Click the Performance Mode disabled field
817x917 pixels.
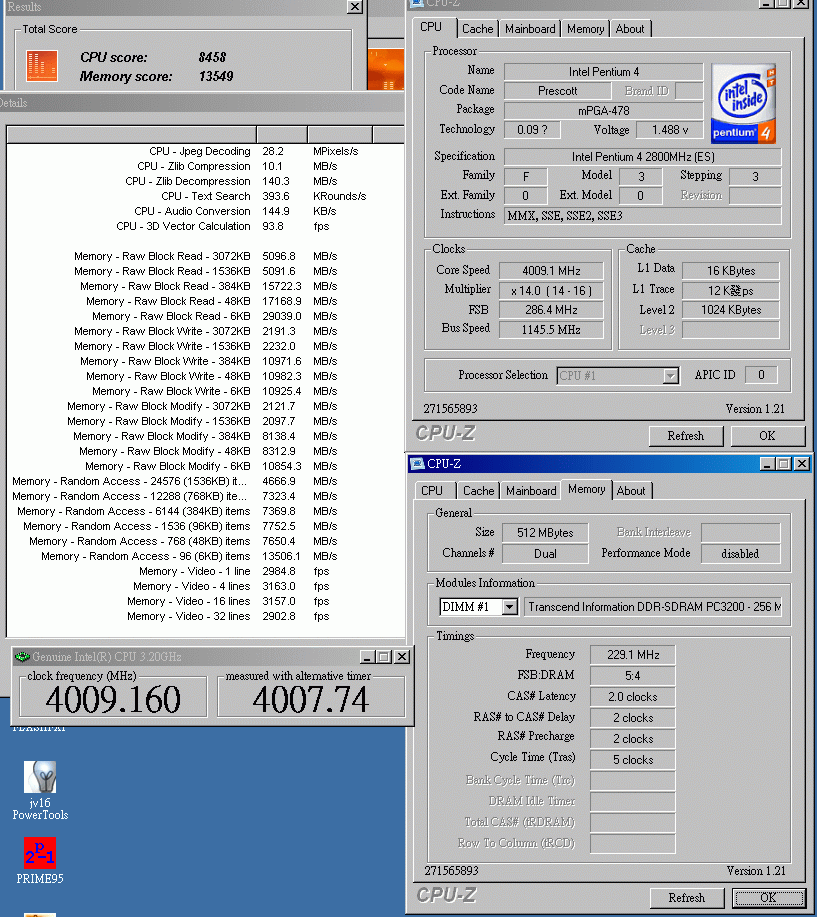point(740,554)
